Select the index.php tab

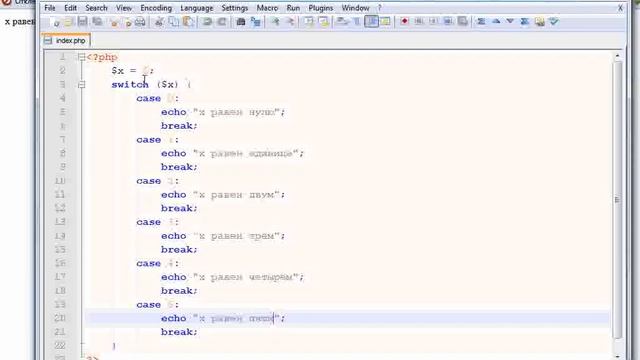click(x=66, y=40)
